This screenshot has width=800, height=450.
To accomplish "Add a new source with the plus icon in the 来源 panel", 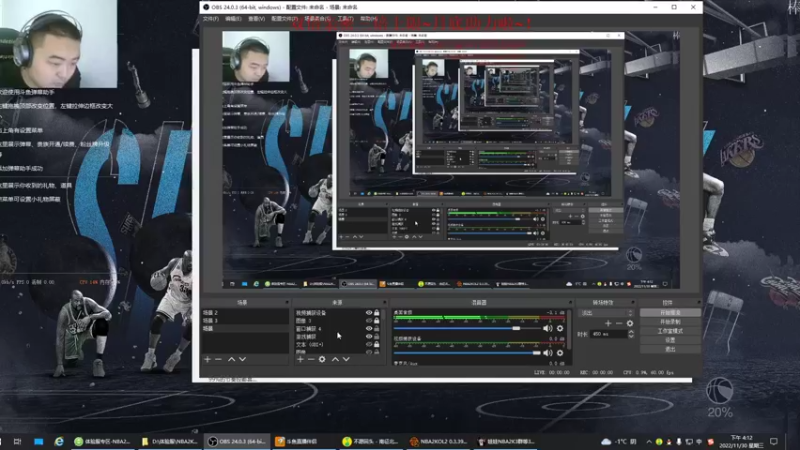I will 300,360.
